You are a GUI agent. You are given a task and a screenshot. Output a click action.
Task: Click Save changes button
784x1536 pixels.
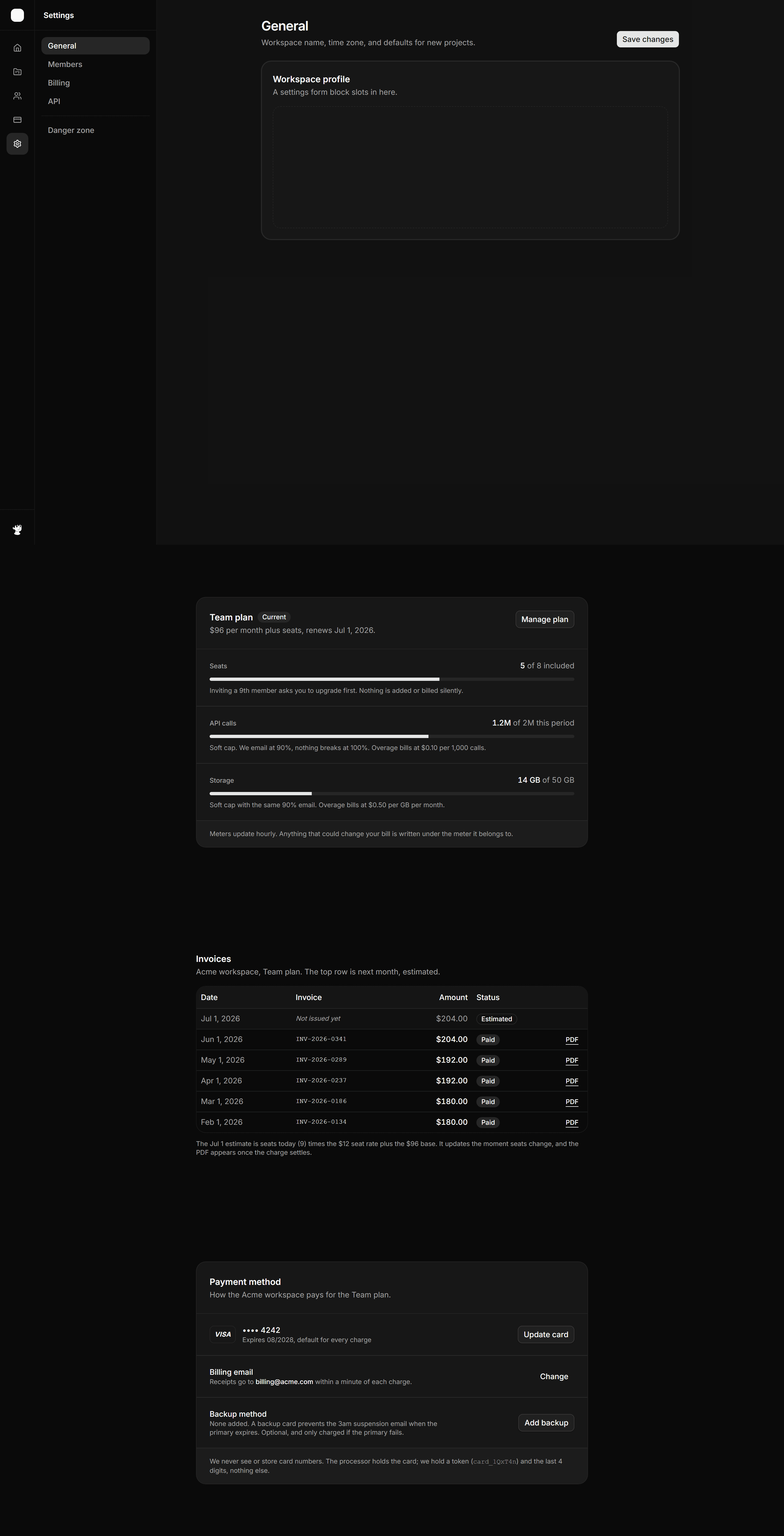[647, 39]
